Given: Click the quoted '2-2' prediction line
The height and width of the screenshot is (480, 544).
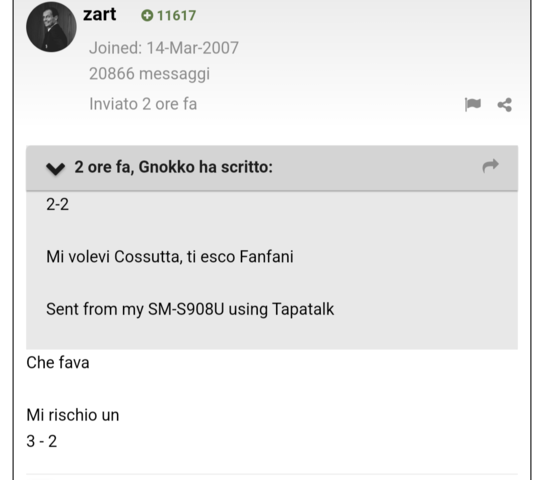Looking at the screenshot, I should (x=58, y=205).
